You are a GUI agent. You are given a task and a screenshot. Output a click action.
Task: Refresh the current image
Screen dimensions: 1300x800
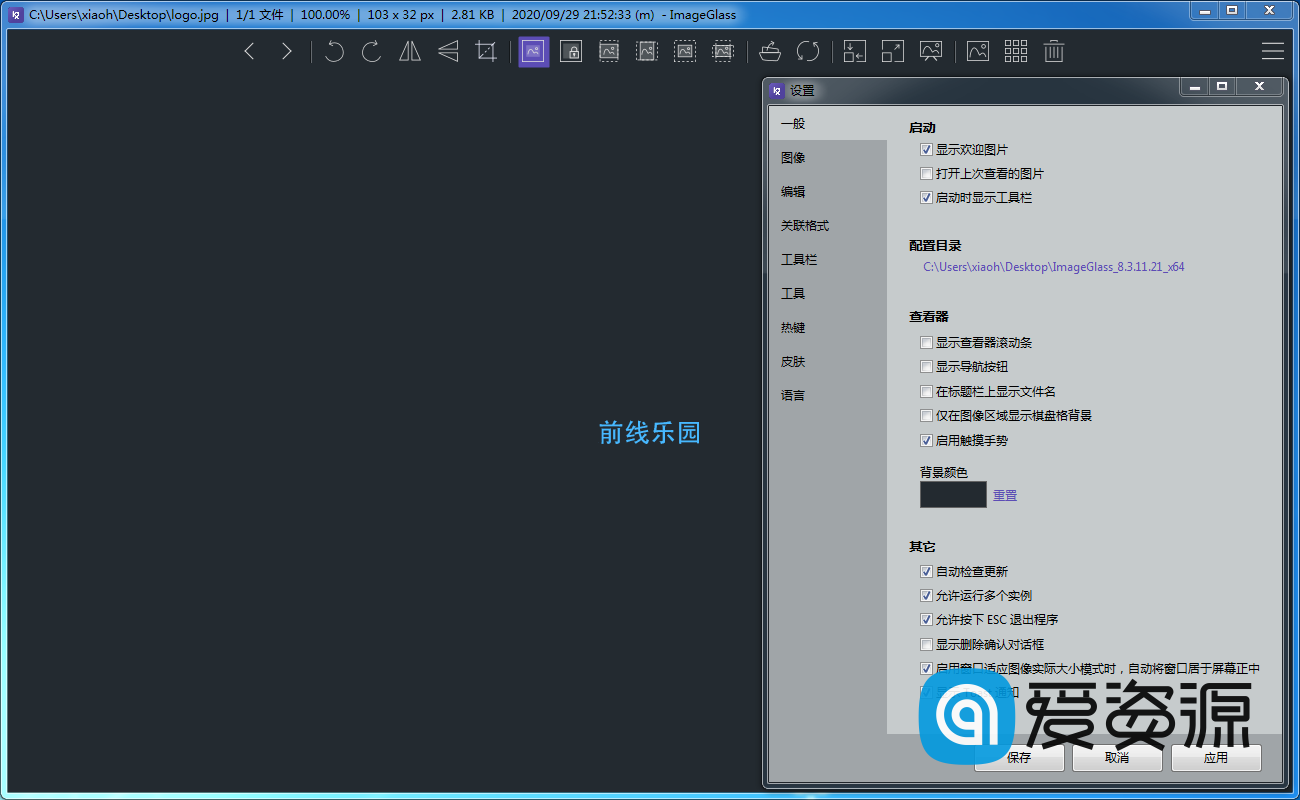[809, 51]
